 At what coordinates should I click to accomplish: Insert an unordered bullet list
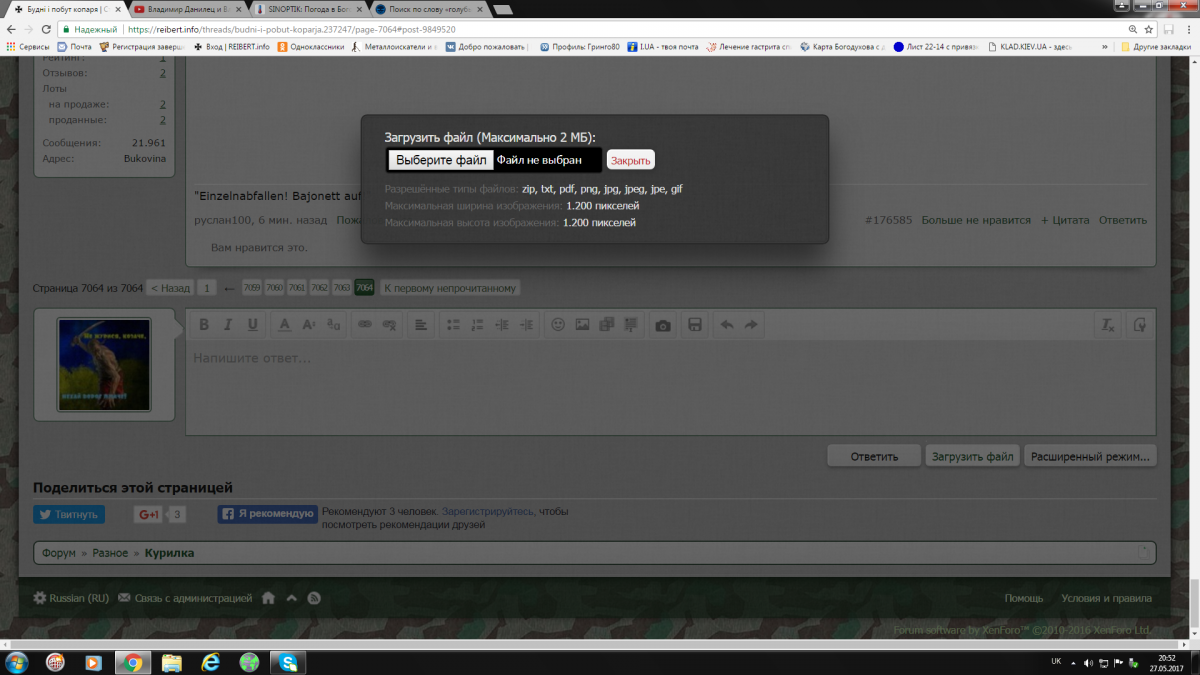(x=453, y=325)
